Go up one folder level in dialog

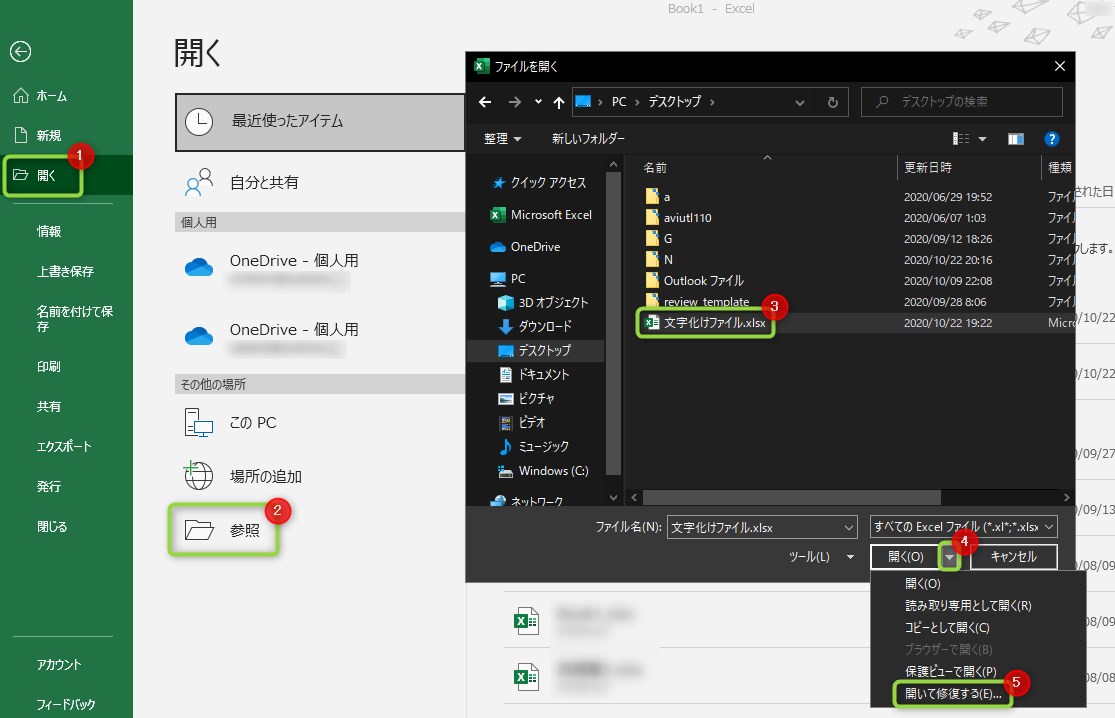tap(559, 102)
